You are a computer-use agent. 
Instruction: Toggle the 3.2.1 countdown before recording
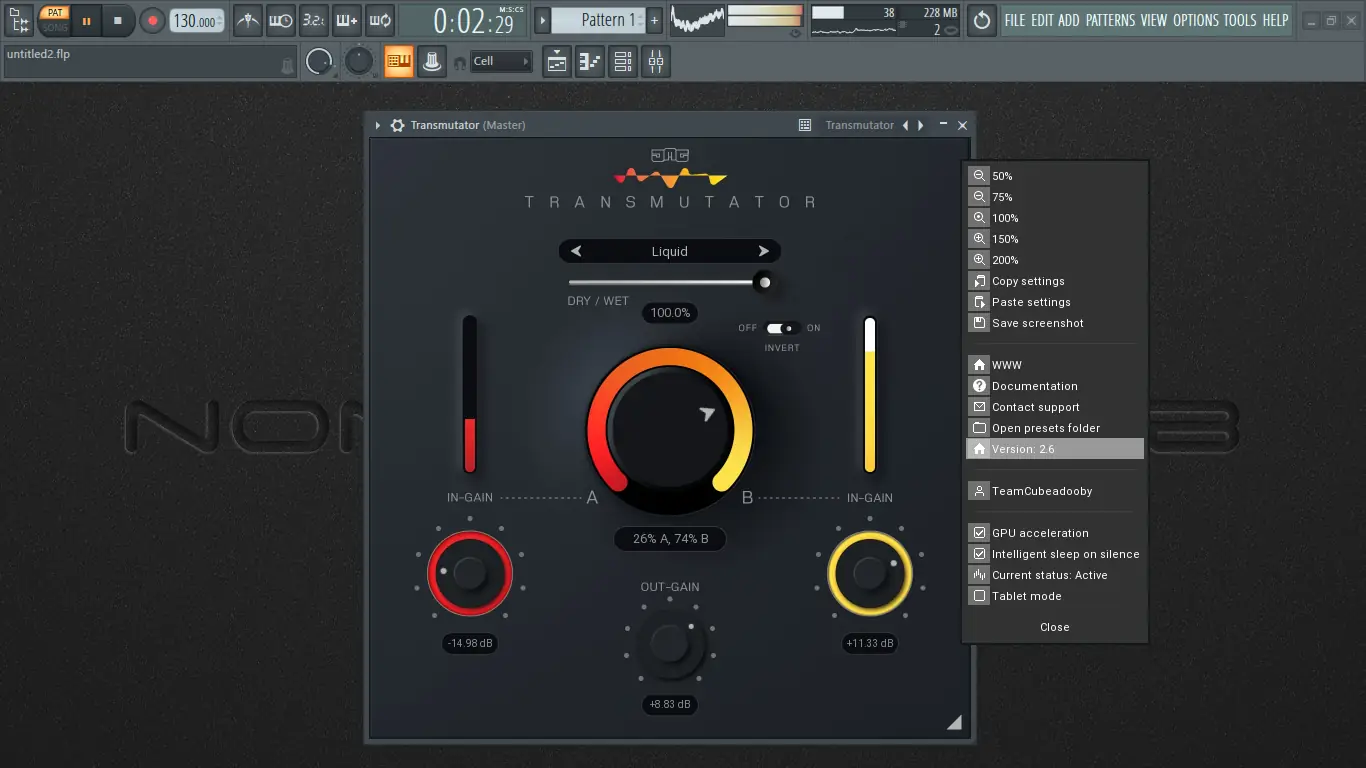(313, 20)
